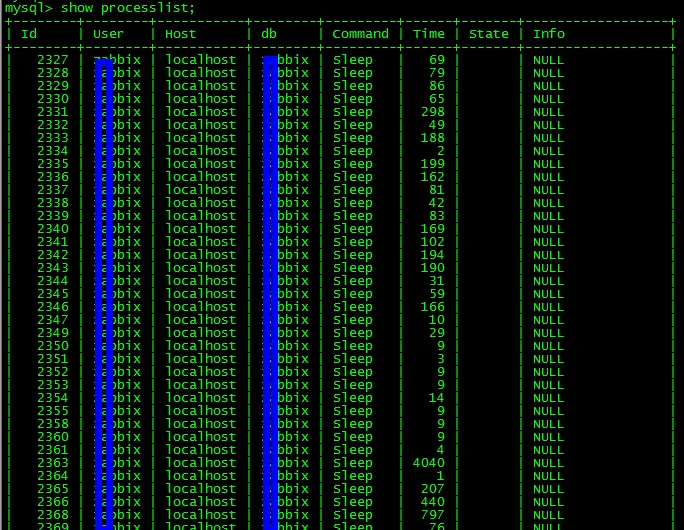684x530 pixels.
Task: Click the Time value 207
Action: (x=433, y=489)
